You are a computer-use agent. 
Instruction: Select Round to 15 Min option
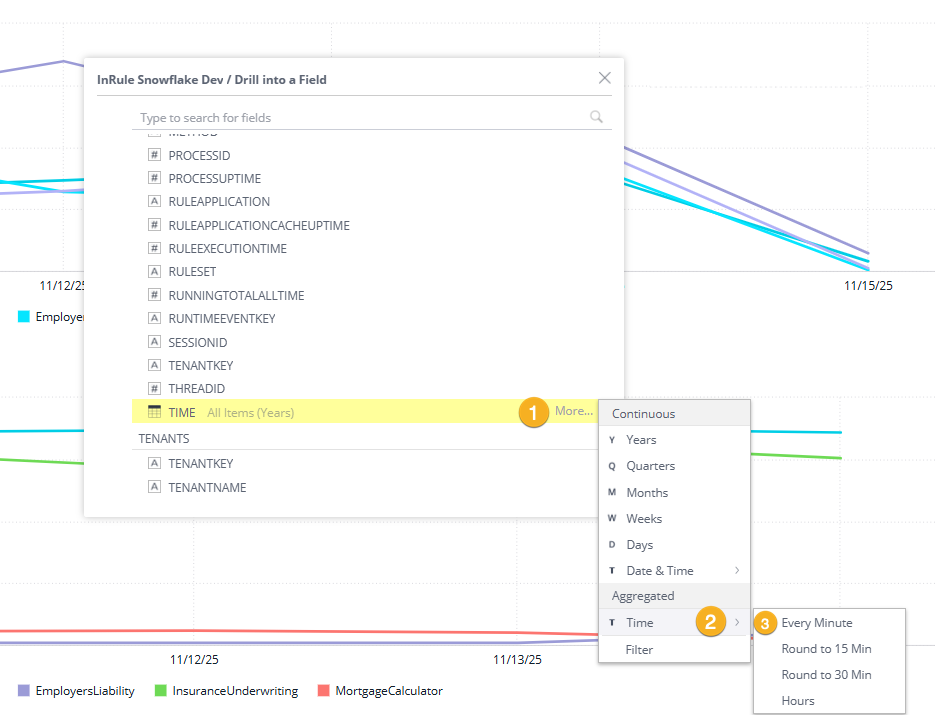pyautogui.click(x=826, y=648)
